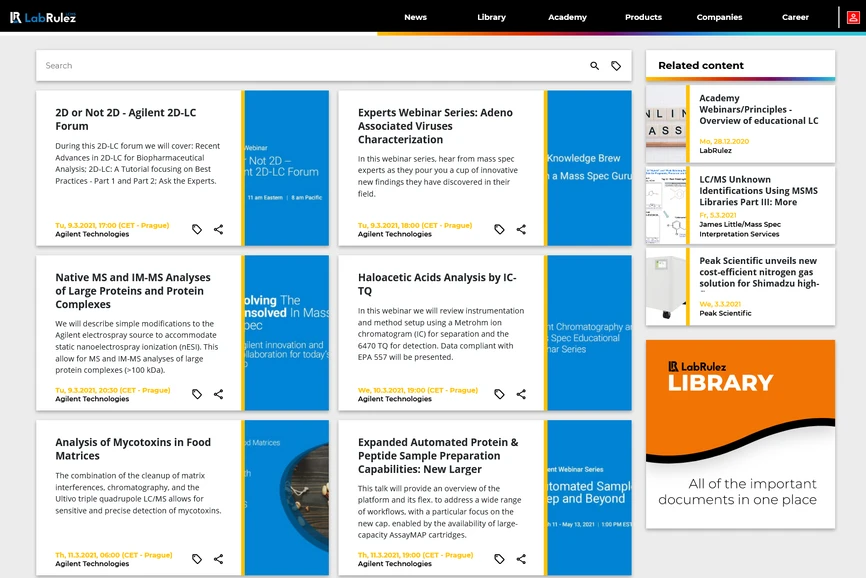This screenshot has width=866, height=578.
Task: Open tag icon on Adeno Associated Viruses card
Action: coord(499,229)
